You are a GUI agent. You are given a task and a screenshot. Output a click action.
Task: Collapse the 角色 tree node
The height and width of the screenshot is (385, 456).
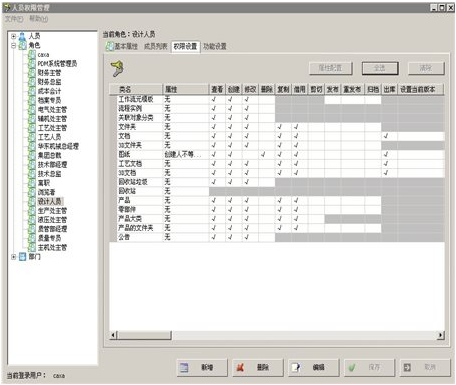tap(13, 45)
